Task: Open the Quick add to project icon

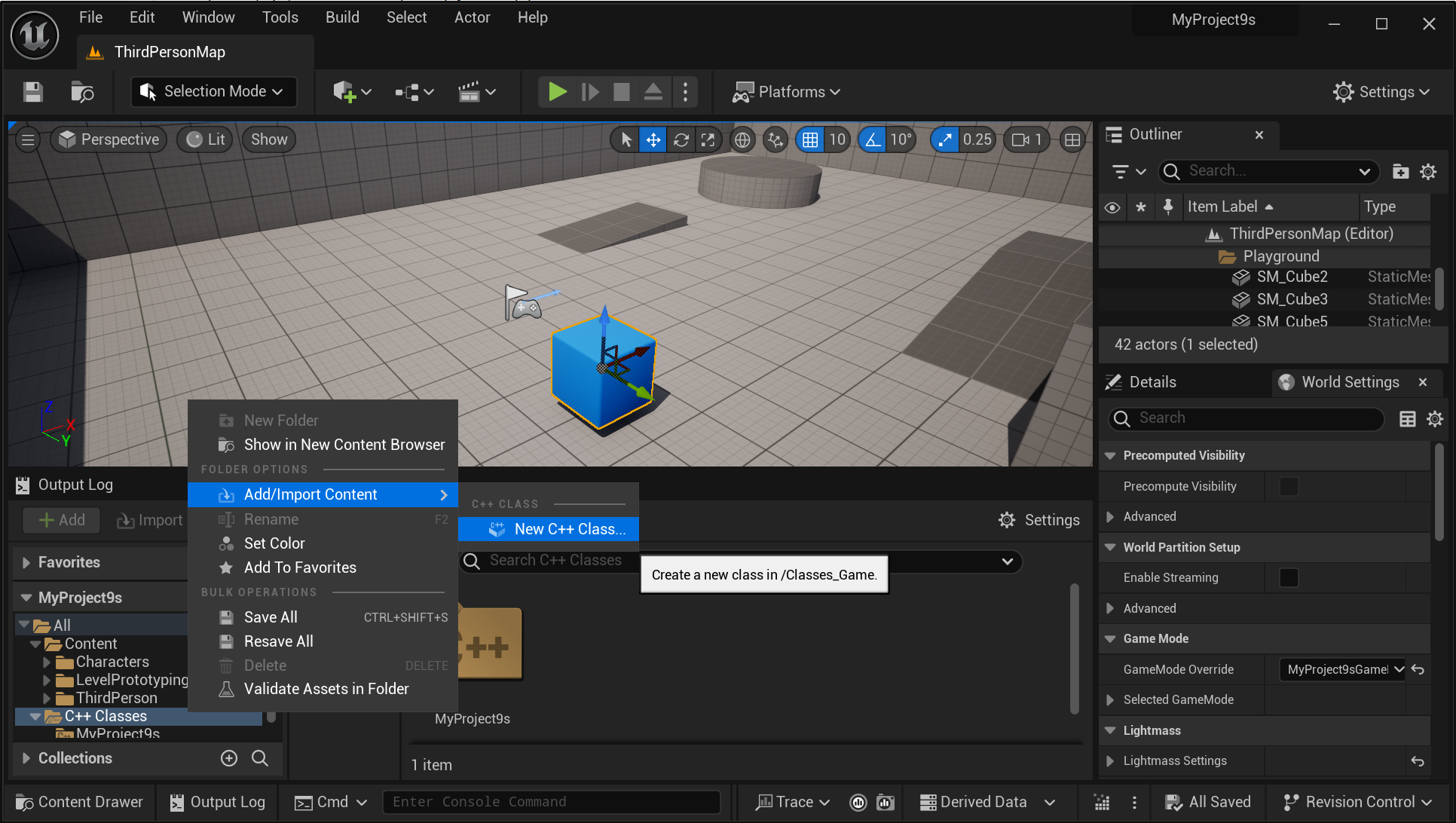Action: (352, 92)
